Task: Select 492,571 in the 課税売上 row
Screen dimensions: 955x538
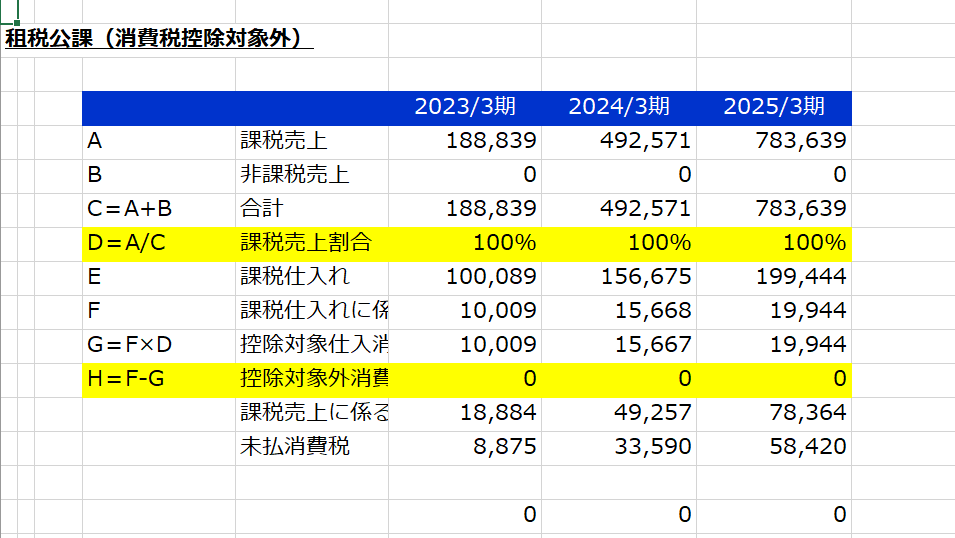Action: coord(619,141)
